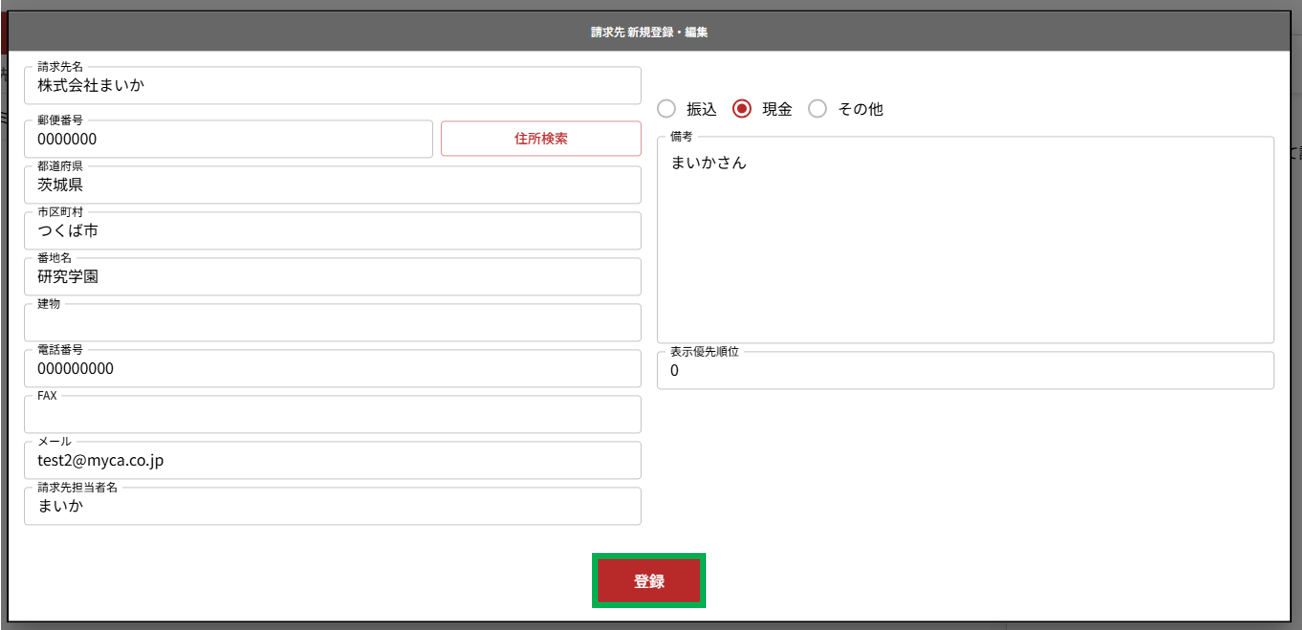
Task: Click the その他 label text
Action: tap(860, 110)
